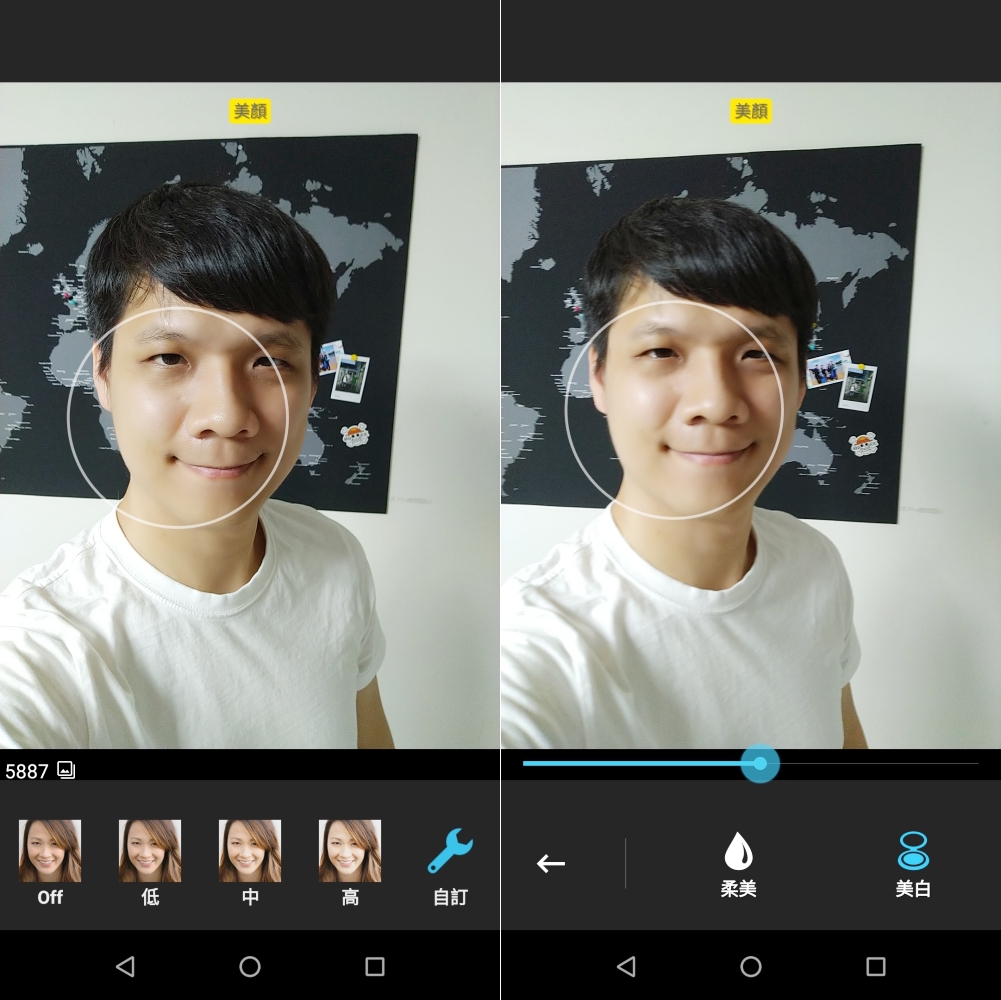Tap Android back button on right screen
Image resolution: width=1001 pixels, height=1000 pixels.
pyautogui.click(x=626, y=966)
